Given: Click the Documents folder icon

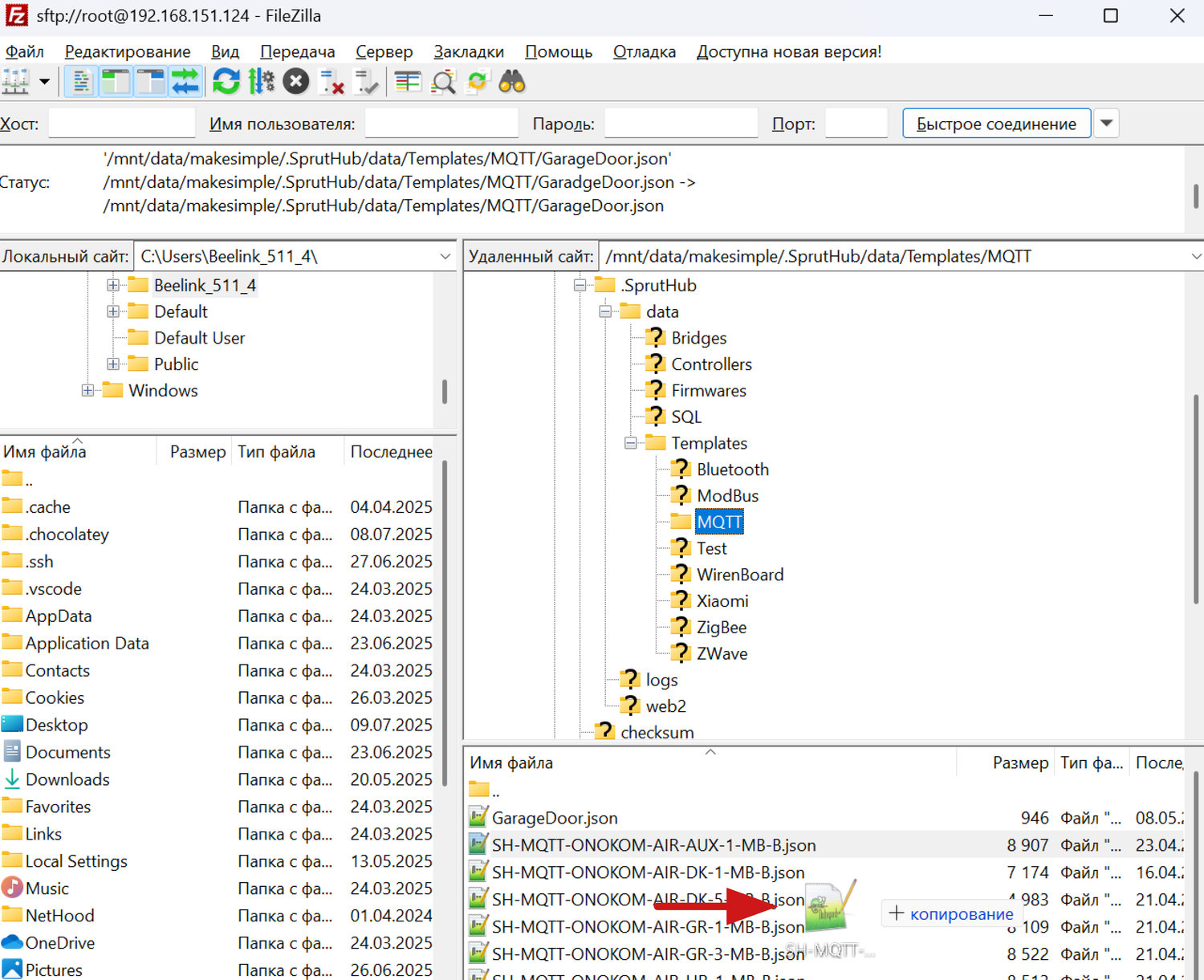Looking at the screenshot, I should [12, 752].
